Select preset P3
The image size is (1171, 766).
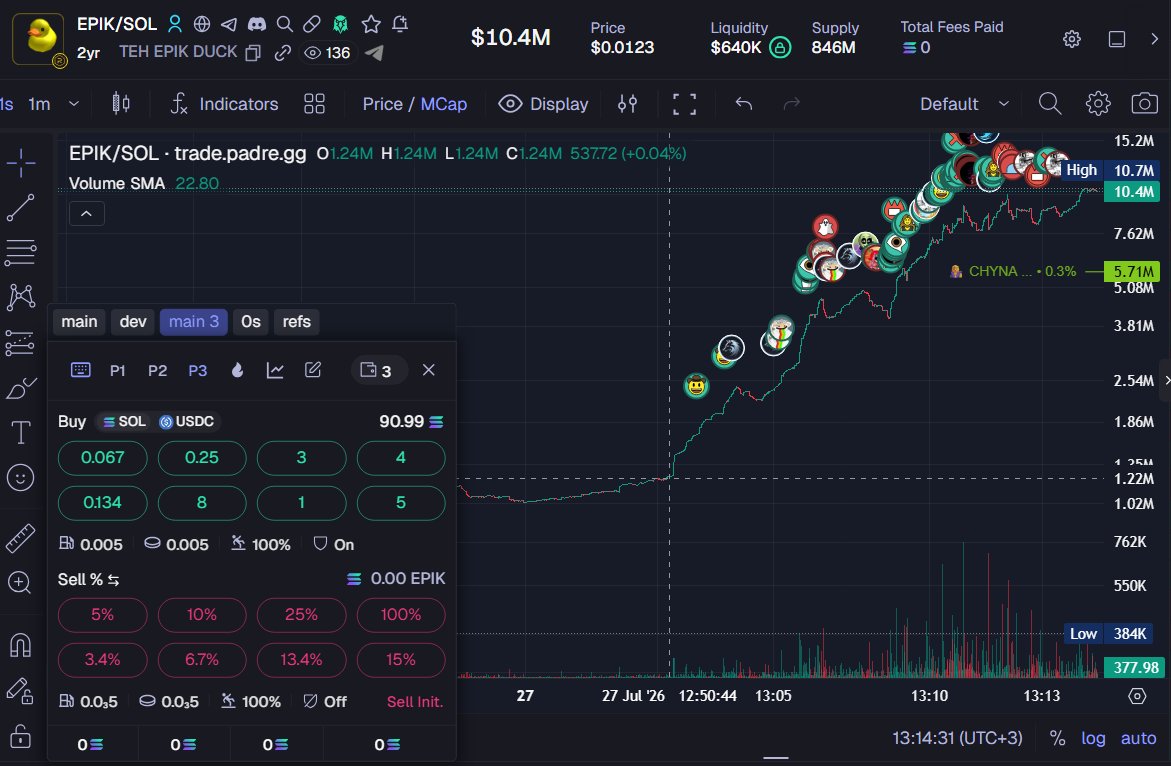pos(198,371)
